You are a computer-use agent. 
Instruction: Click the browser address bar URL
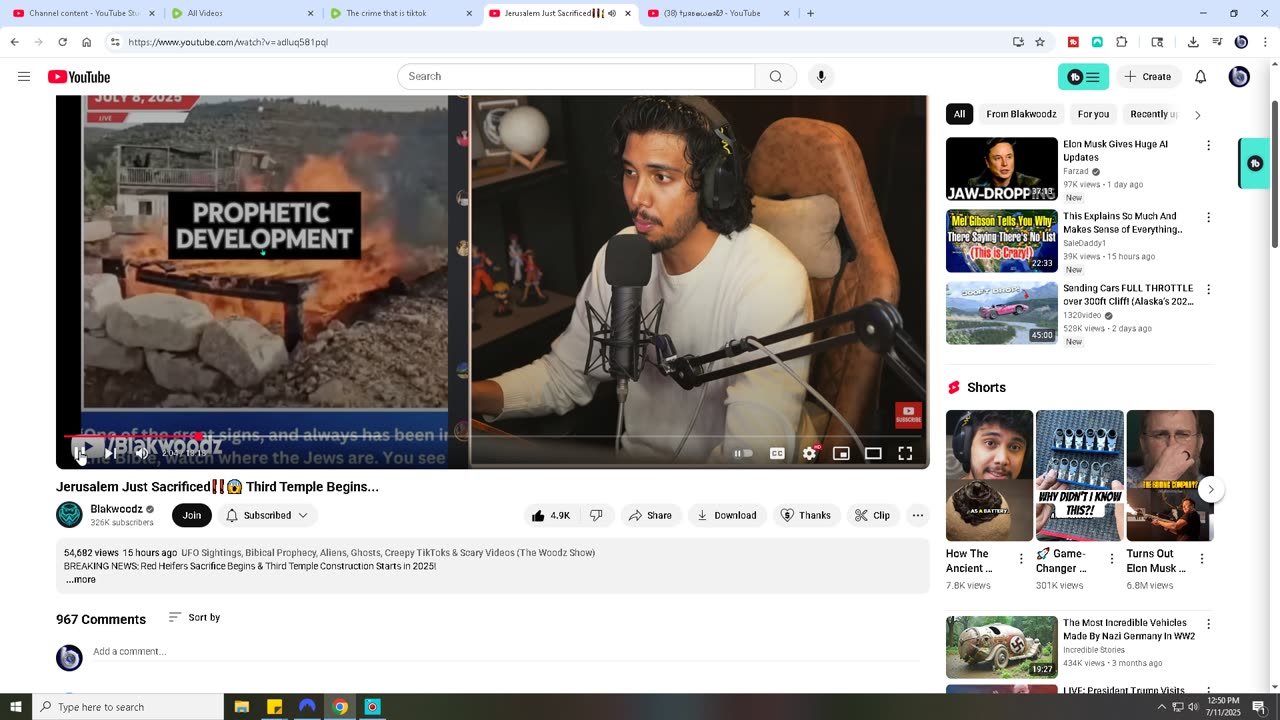click(228, 42)
